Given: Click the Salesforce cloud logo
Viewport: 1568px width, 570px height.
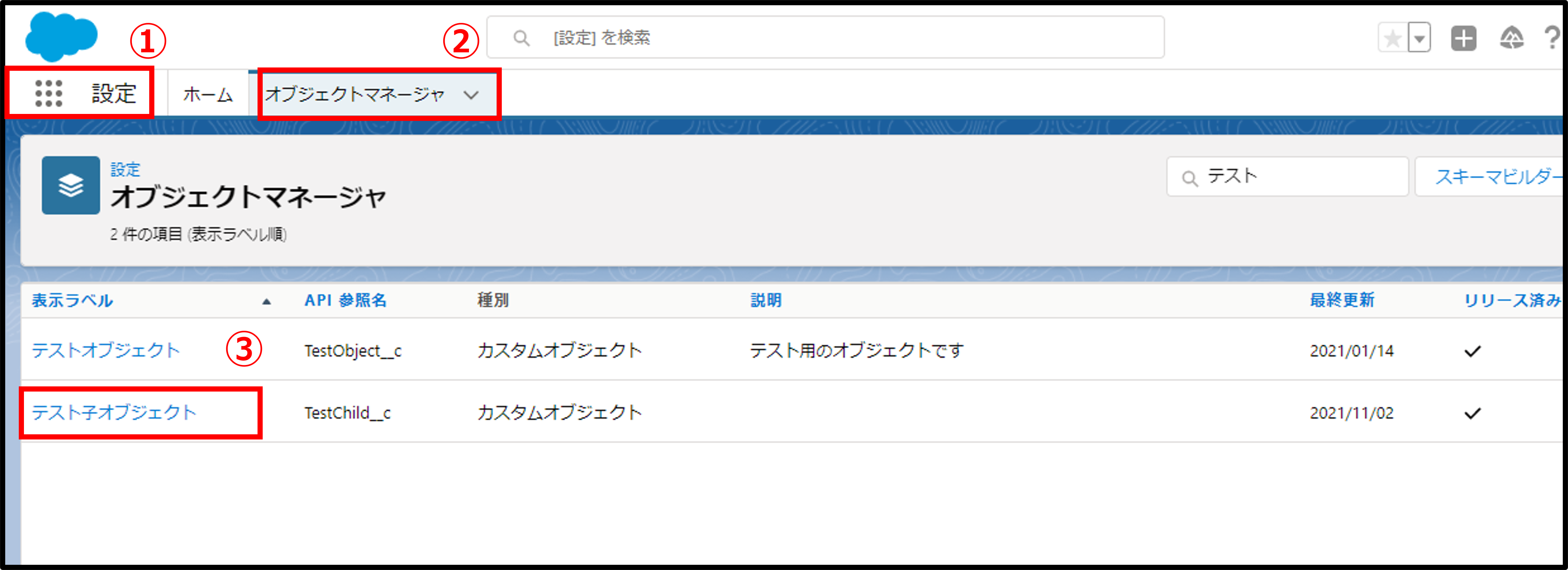Looking at the screenshot, I should tap(61, 37).
